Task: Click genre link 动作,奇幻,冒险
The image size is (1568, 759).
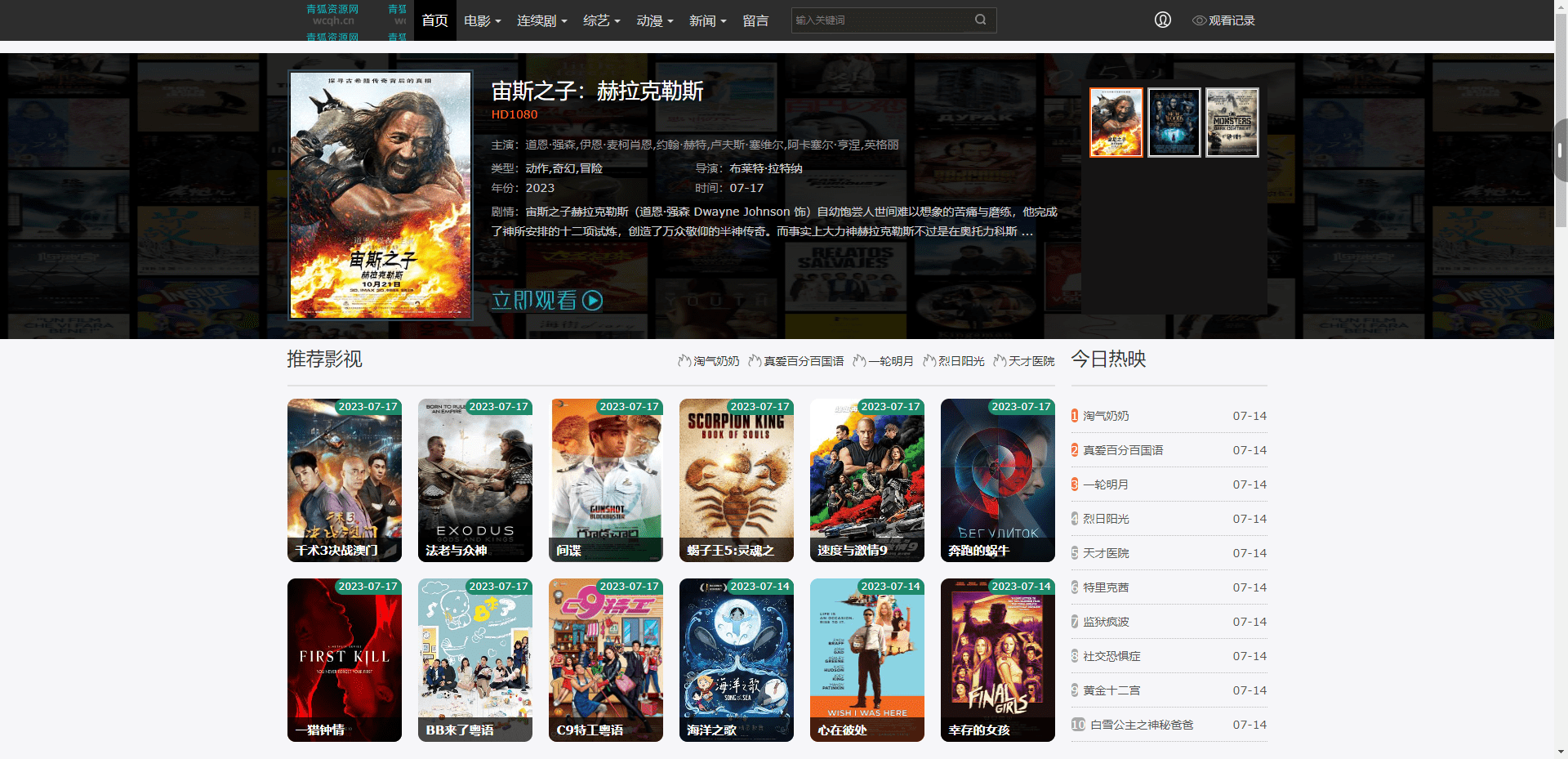Action: (x=563, y=168)
